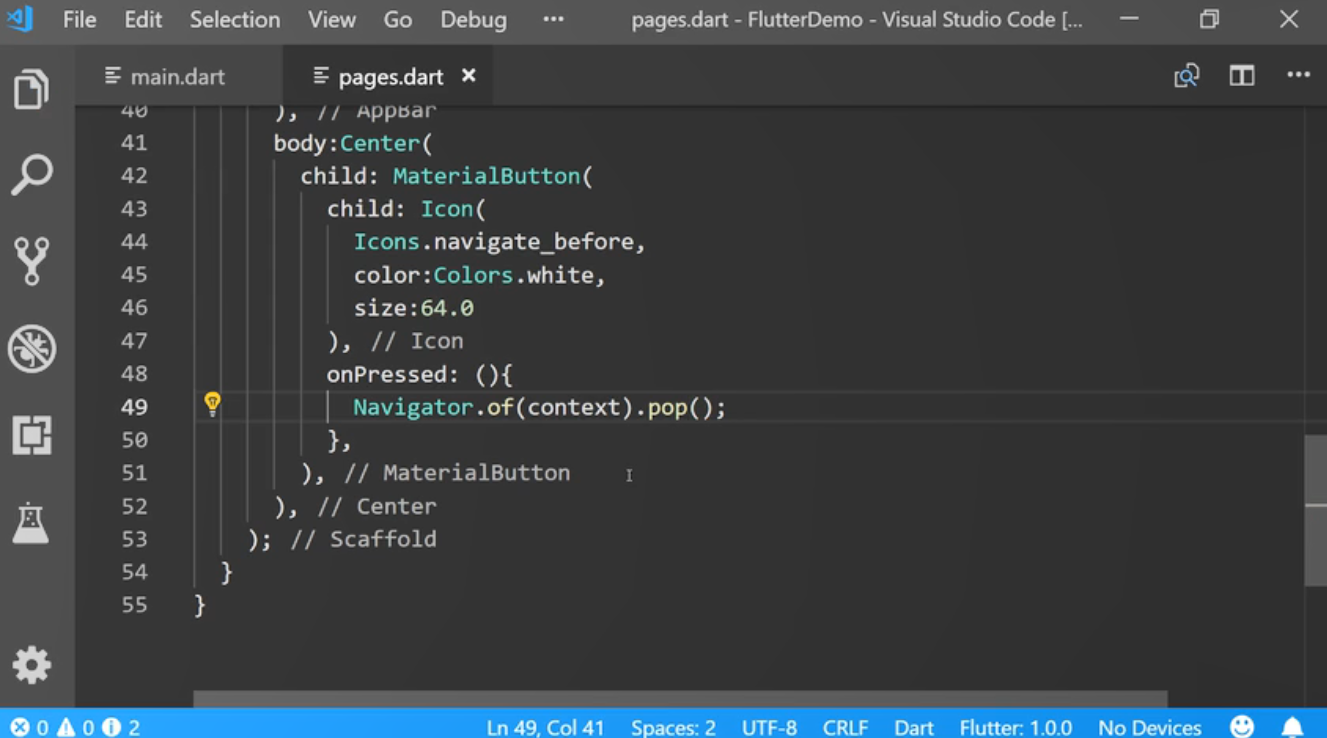Close the pages.dart tab
The image size is (1327, 738).
(468, 75)
